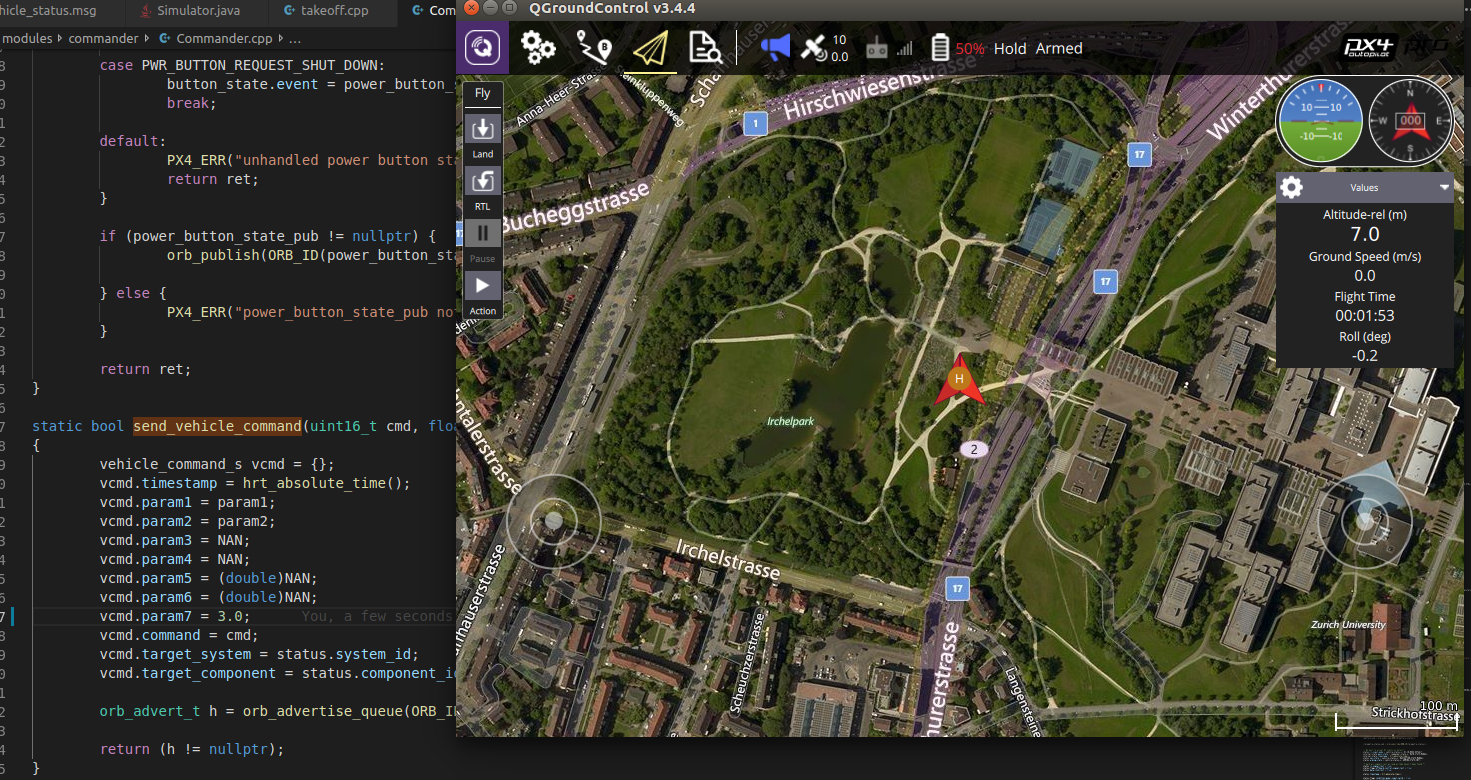The image size is (1471, 780).
Task: Click the Irchelstrasse street label
Action: 727,559
